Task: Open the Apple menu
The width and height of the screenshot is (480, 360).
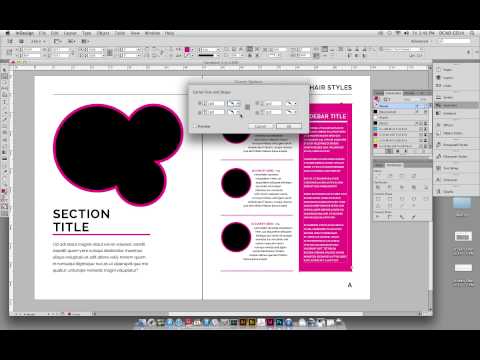Action: pyautogui.click(x=8, y=33)
